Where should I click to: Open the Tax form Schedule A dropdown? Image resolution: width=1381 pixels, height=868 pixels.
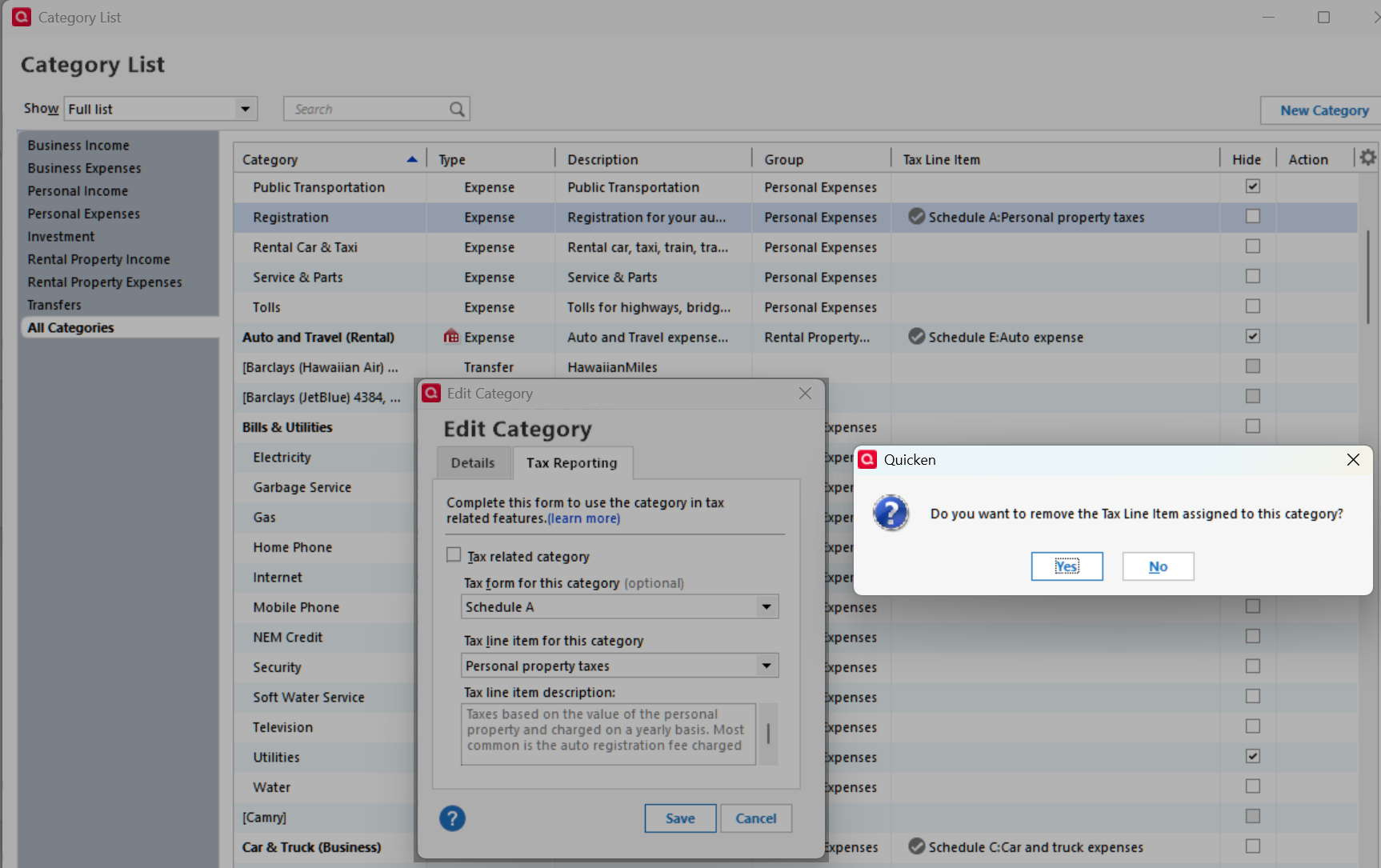pyautogui.click(x=619, y=606)
